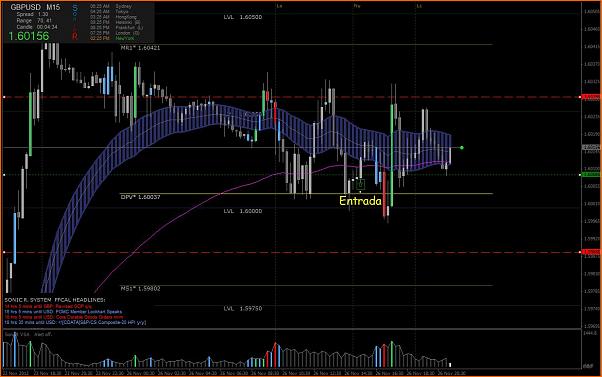Select the London session clock row
This screenshot has height=377, width=602.
tap(115, 33)
